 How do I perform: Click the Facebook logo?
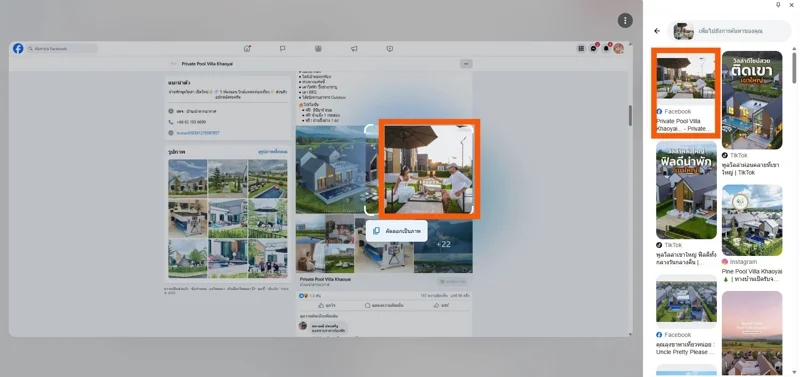(18, 48)
